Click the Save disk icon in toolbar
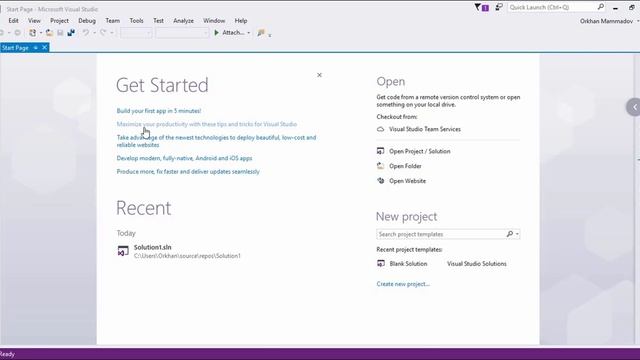 click(x=60, y=33)
